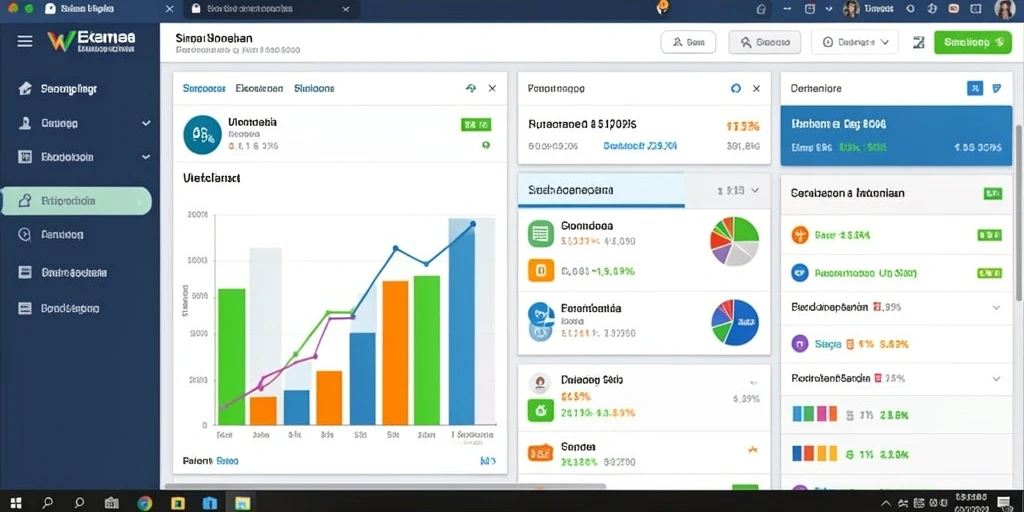Click the clock icon in the sidebar

point(25,234)
